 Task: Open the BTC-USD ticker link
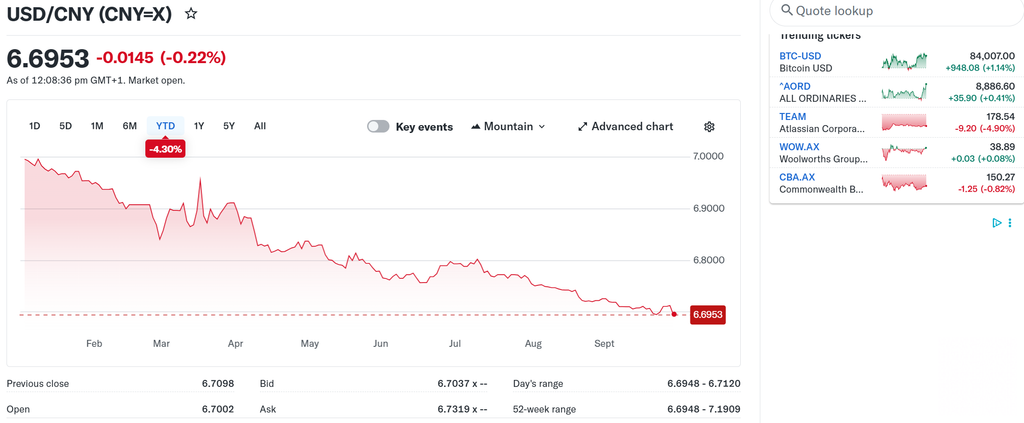[800, 56]
